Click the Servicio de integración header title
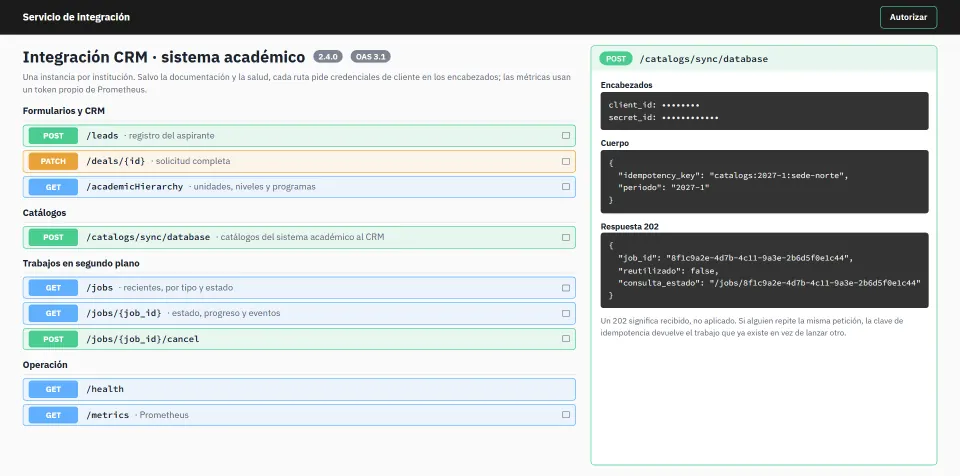 (76, 17)
